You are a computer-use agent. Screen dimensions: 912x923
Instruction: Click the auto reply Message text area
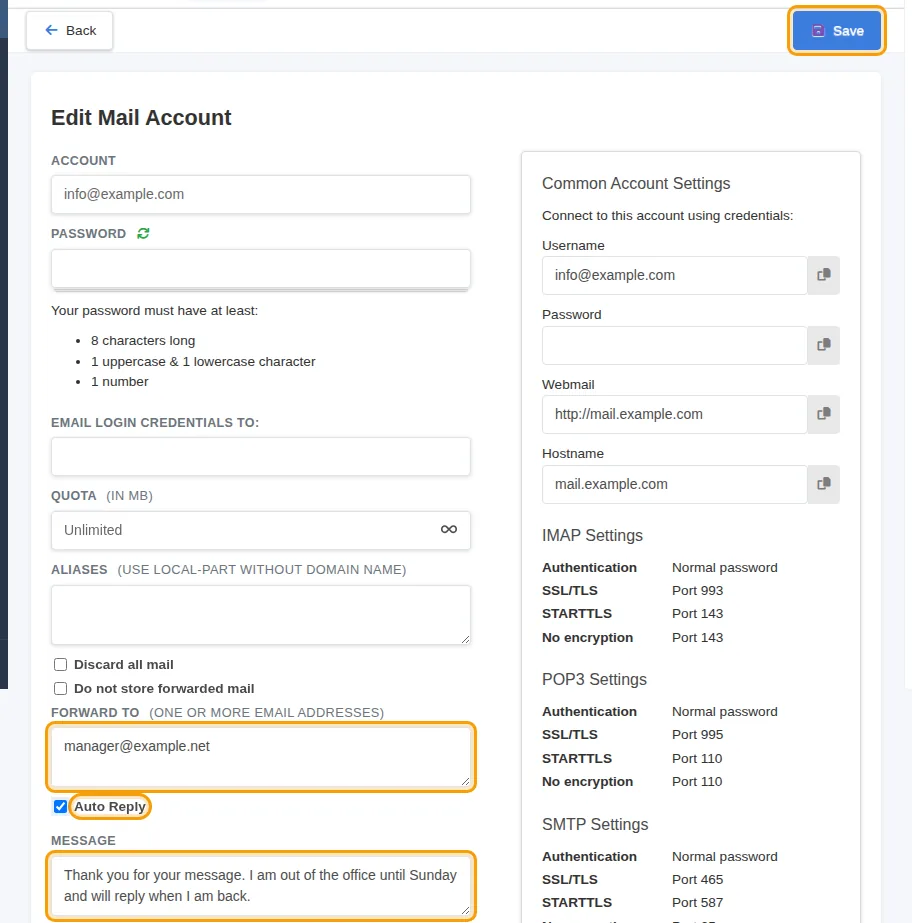261,886
